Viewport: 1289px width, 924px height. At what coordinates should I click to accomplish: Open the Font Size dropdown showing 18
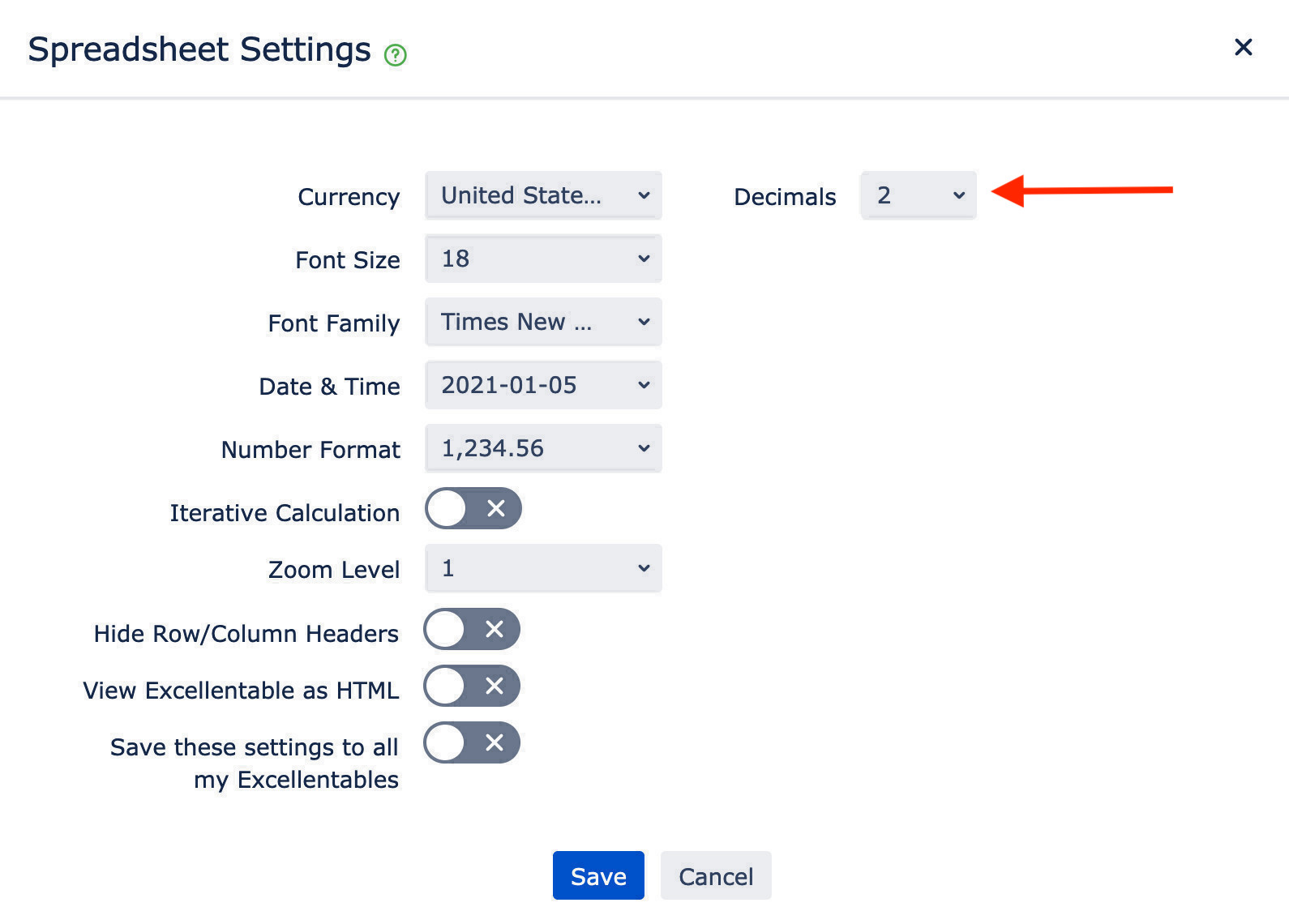point(543,259)
